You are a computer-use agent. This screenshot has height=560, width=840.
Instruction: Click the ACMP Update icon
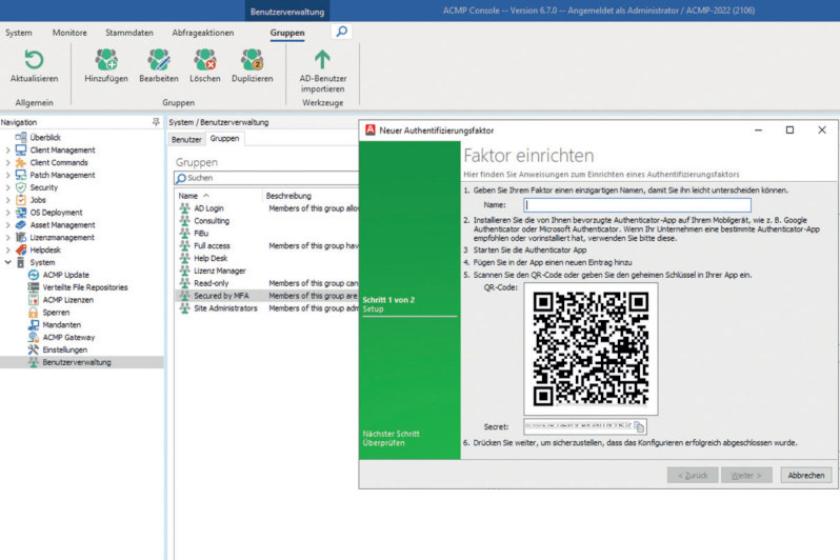tap(33, 275)
